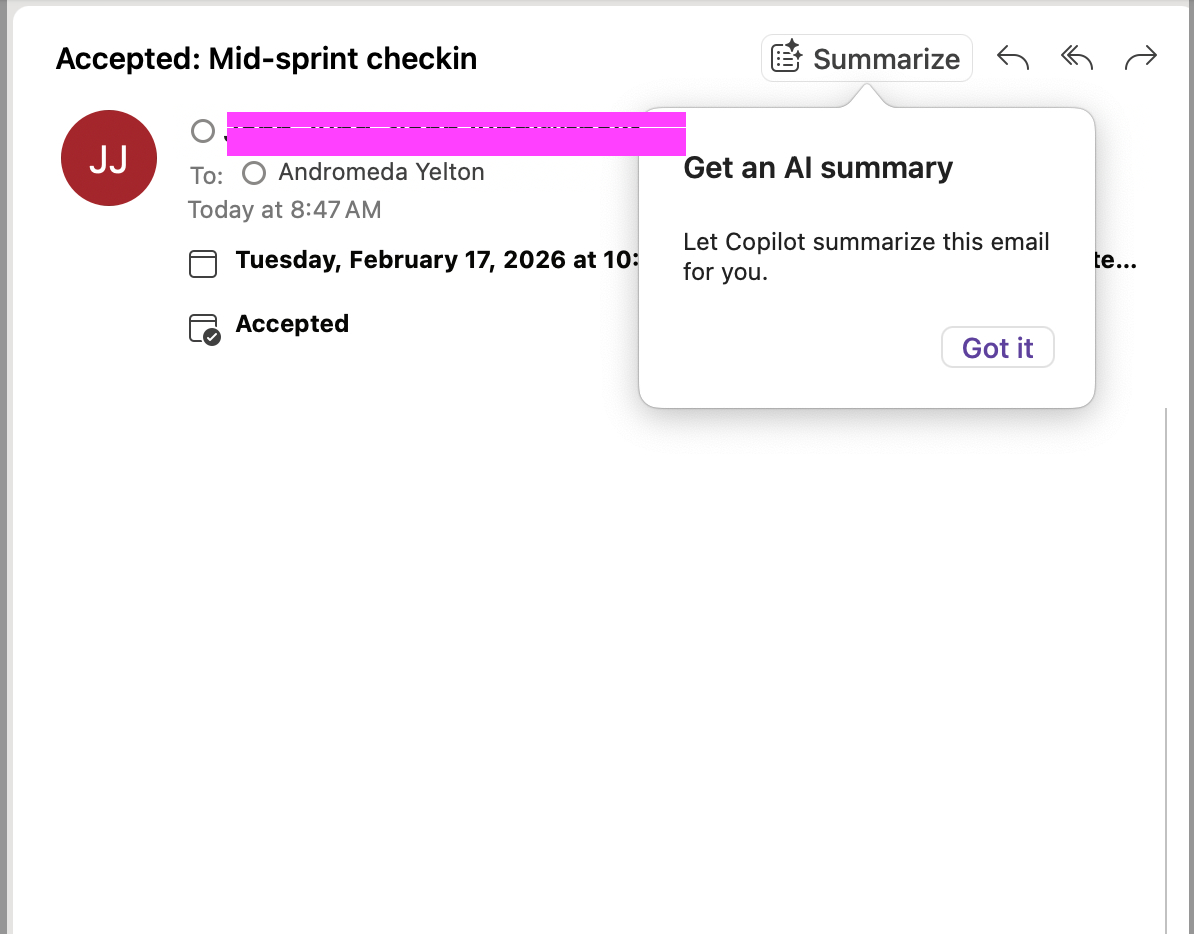Click the sender's presence status circle
This screenshot has width=1194, height=934.
[x=203, y=131]
